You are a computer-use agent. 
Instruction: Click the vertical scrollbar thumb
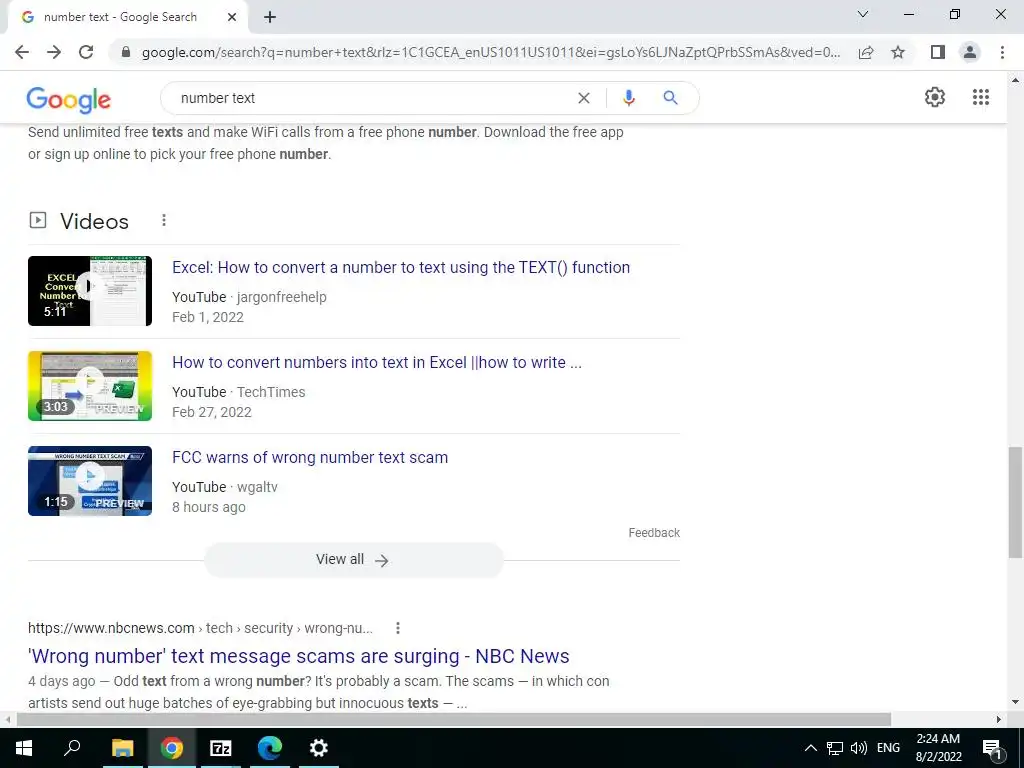pos(1016,502)
